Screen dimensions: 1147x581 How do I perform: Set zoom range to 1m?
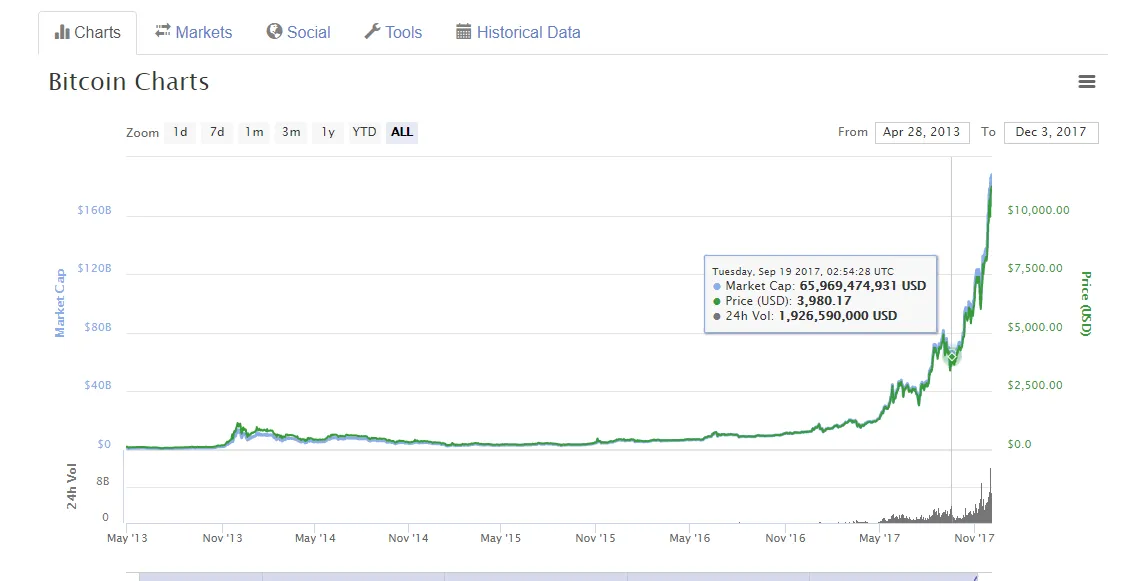(254, 132)
